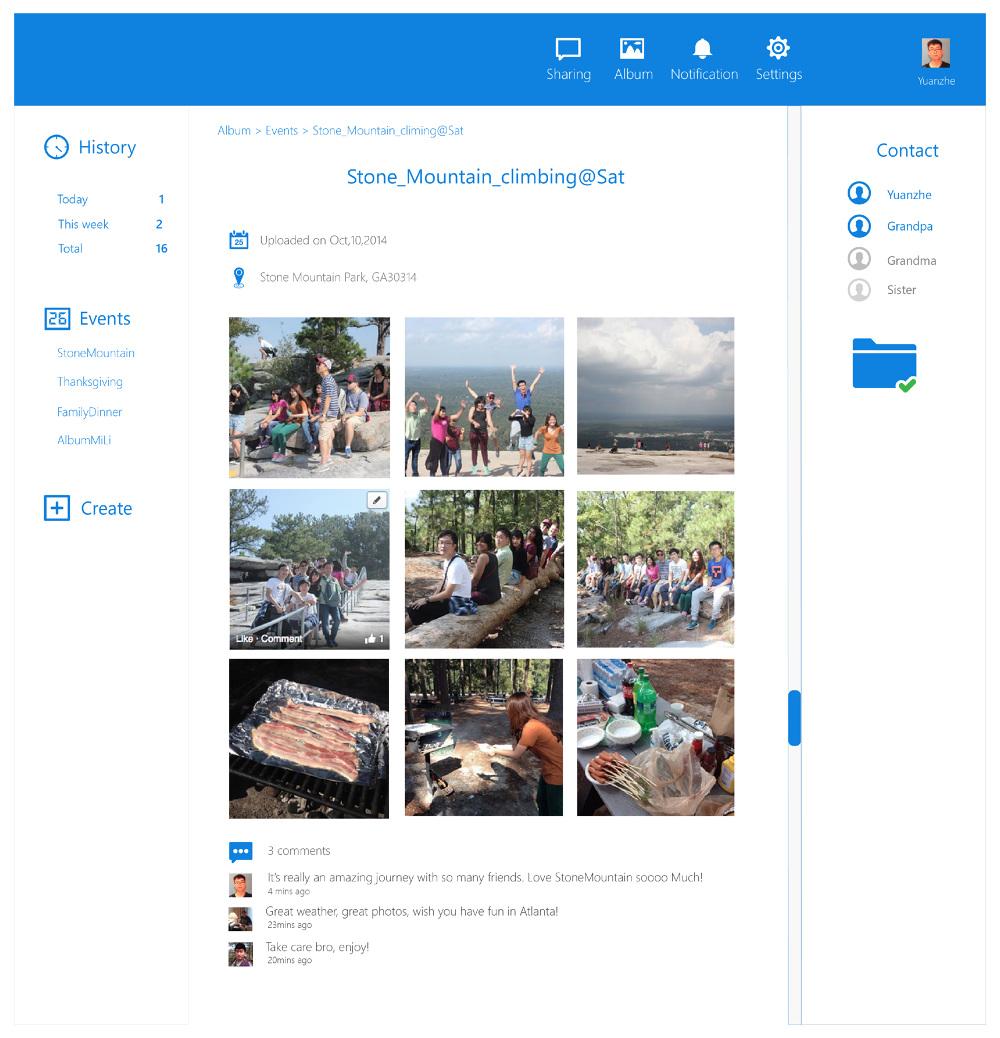Click the Like link on the photo
This screenshot has height=1038, width=1000.
(244, 638)
